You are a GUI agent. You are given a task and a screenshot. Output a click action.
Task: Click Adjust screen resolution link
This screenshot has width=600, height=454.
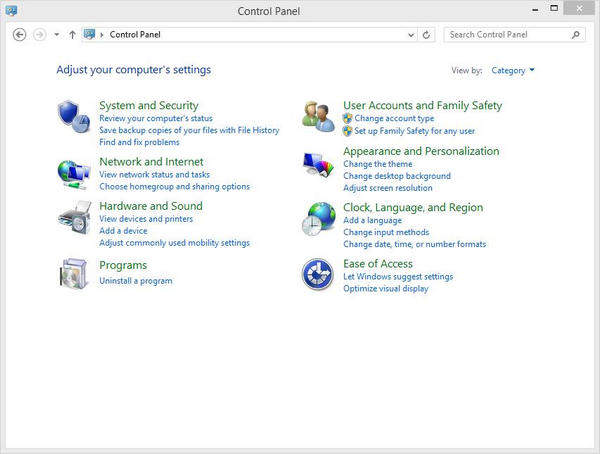point(388,188)
